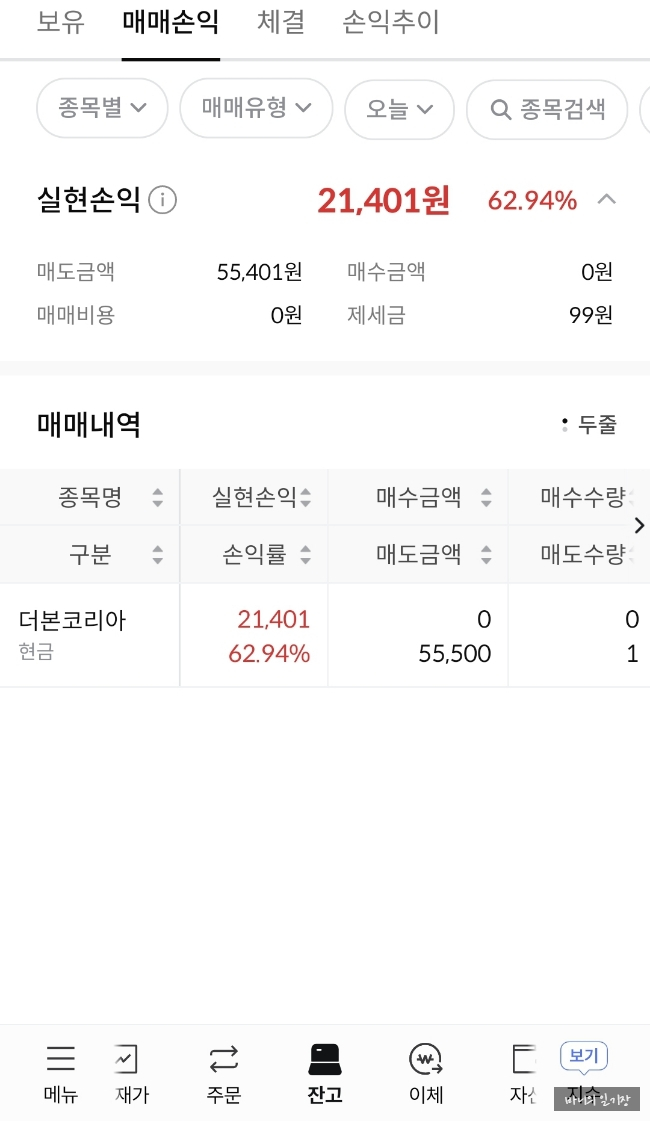650x1121 pixels.
Task: Open the 이체 transfer icon
Action: coord(426,1060)
